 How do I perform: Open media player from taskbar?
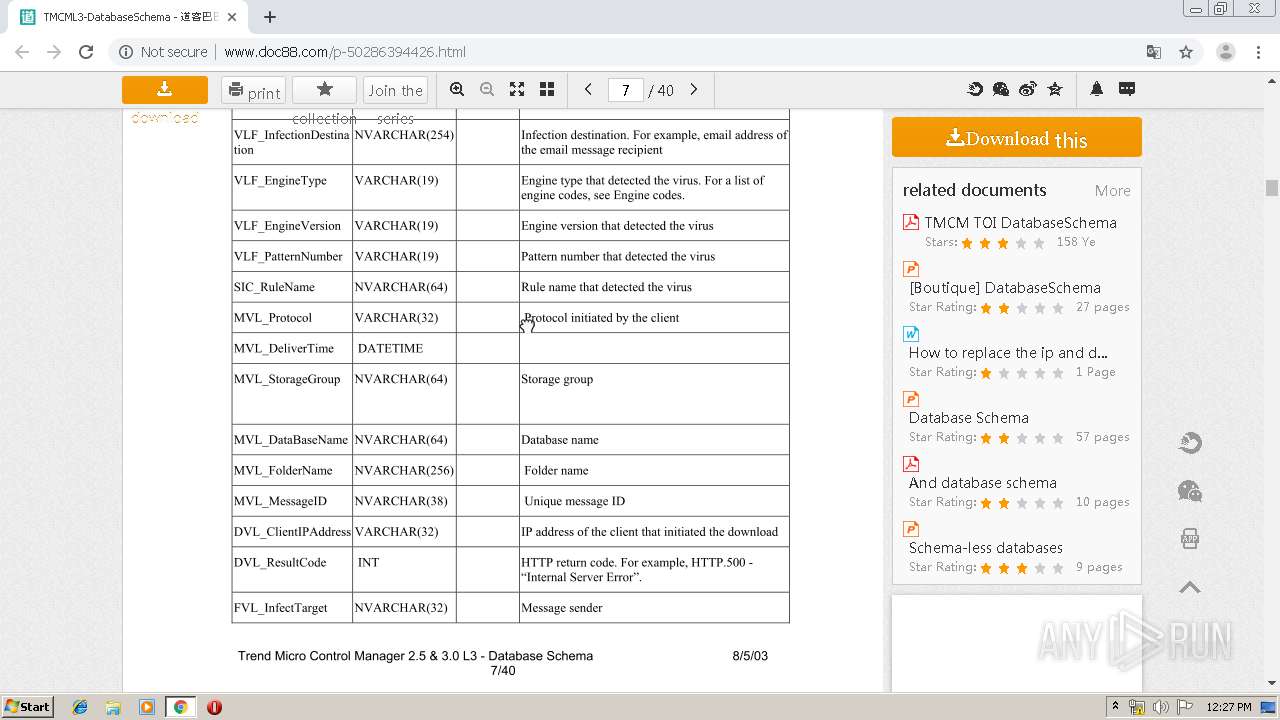[147, 707]
